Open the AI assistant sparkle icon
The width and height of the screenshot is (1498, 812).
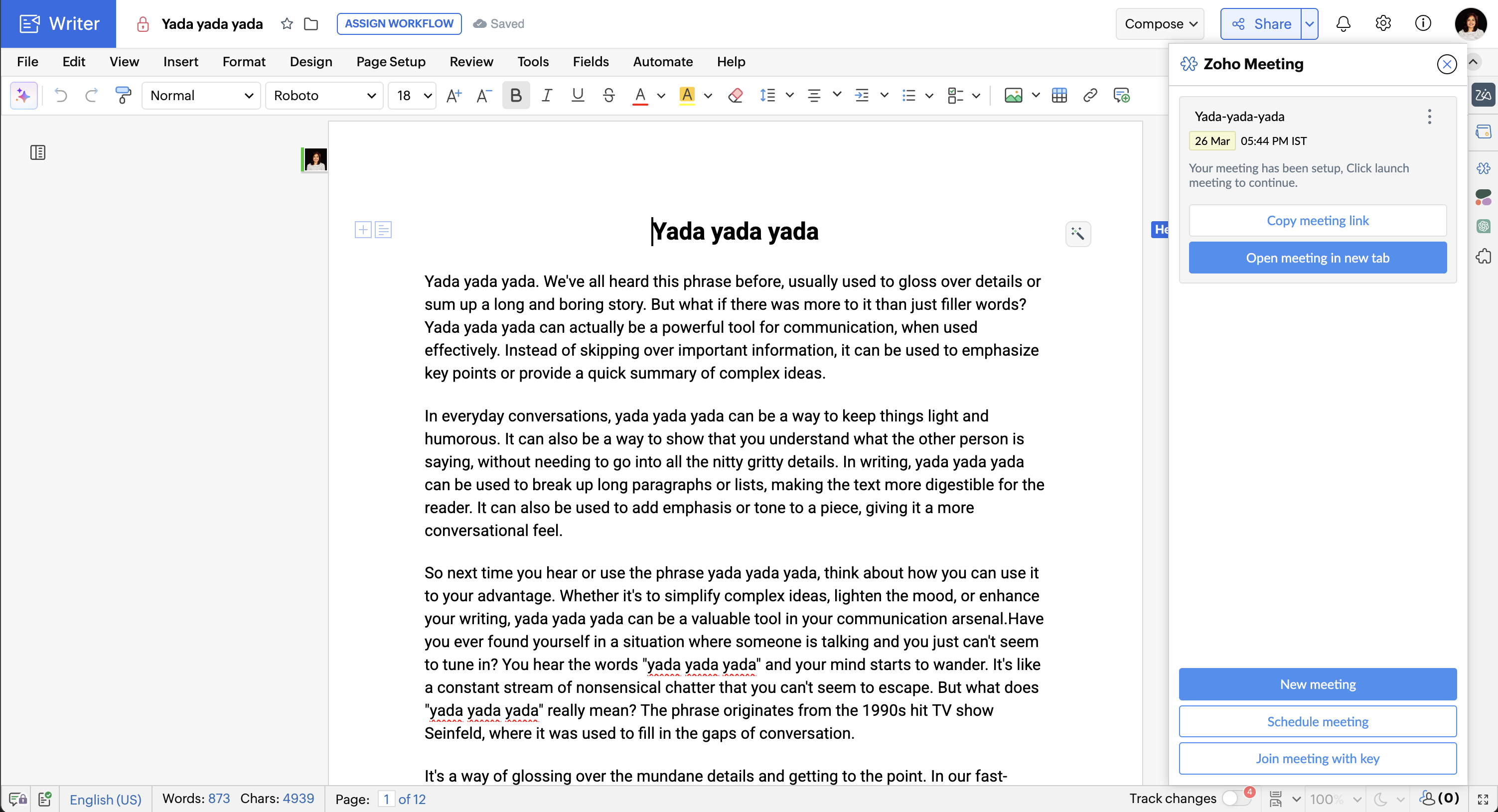[x=23, y=95]
